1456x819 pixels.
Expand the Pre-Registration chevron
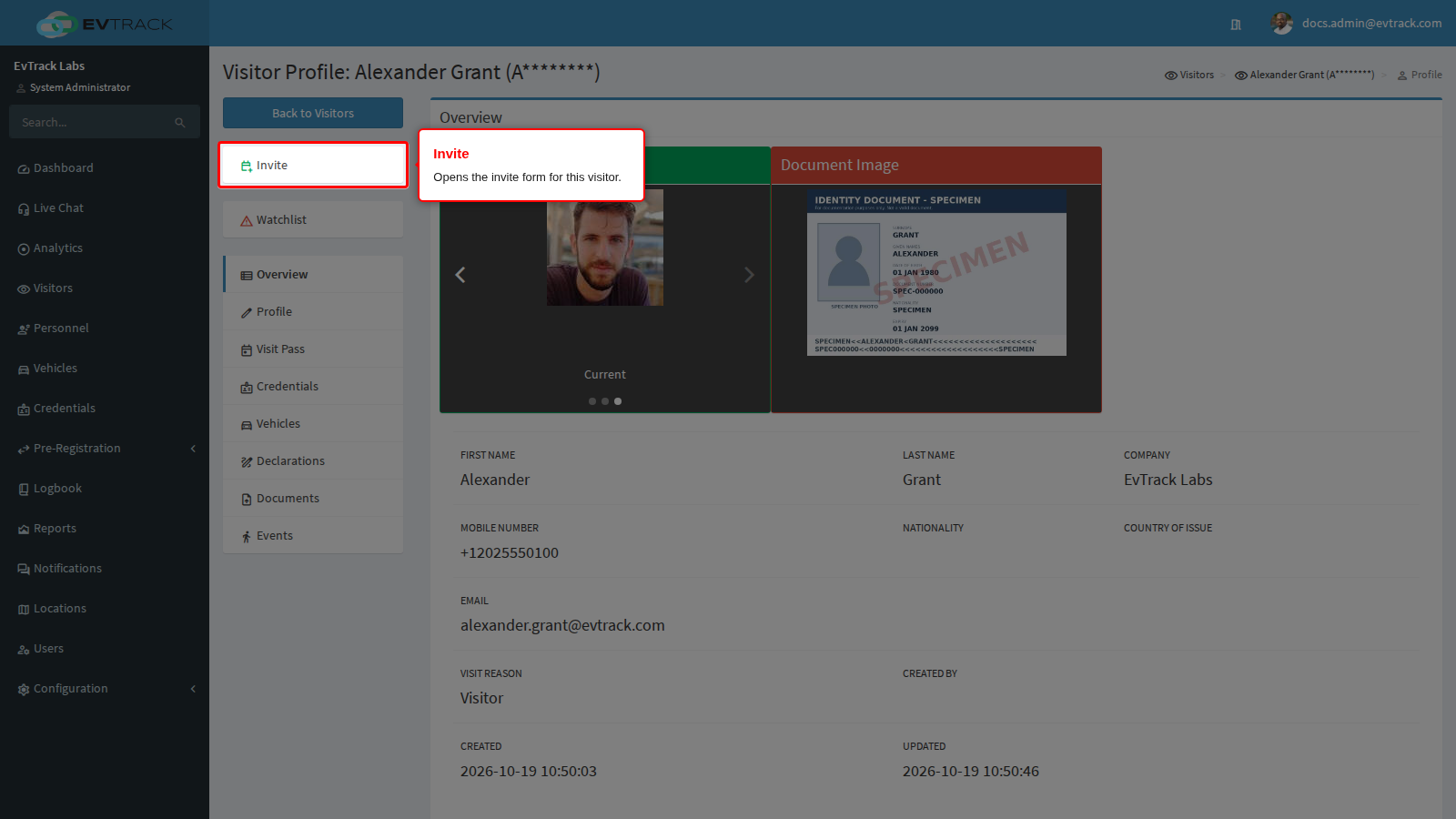click(193, 449)
